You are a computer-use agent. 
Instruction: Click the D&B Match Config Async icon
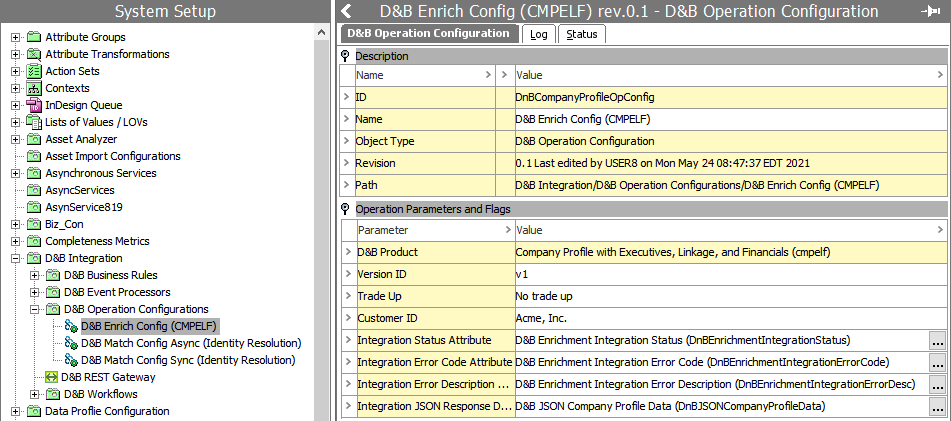[71, 343]
